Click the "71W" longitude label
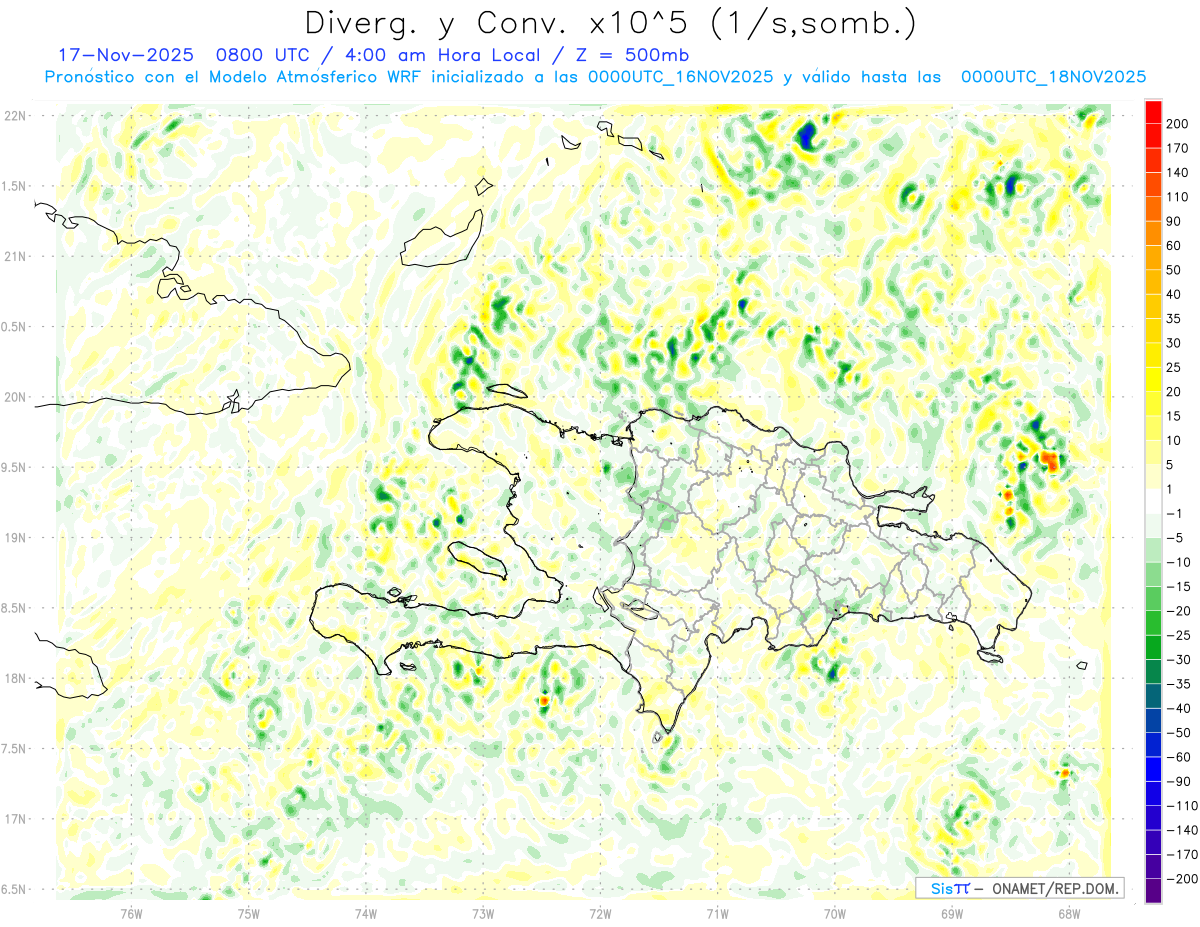The height and width of the screenshot is (927, 1200). pos(717,913)
